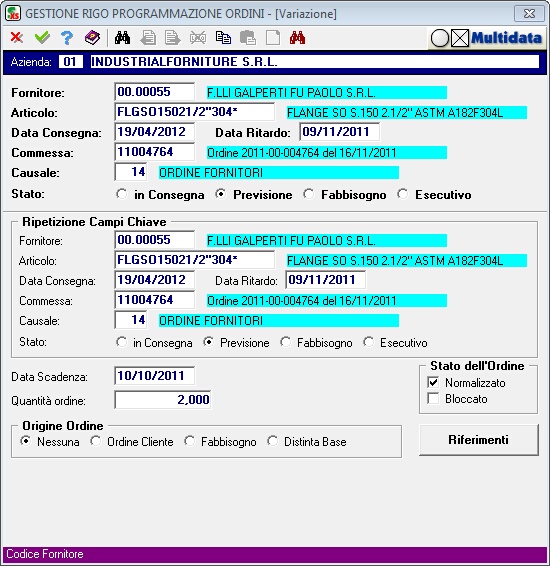This screenshot has height=566, width=550.
Task: Enable the Bloccato checkbox
Action: click(433, 399)
